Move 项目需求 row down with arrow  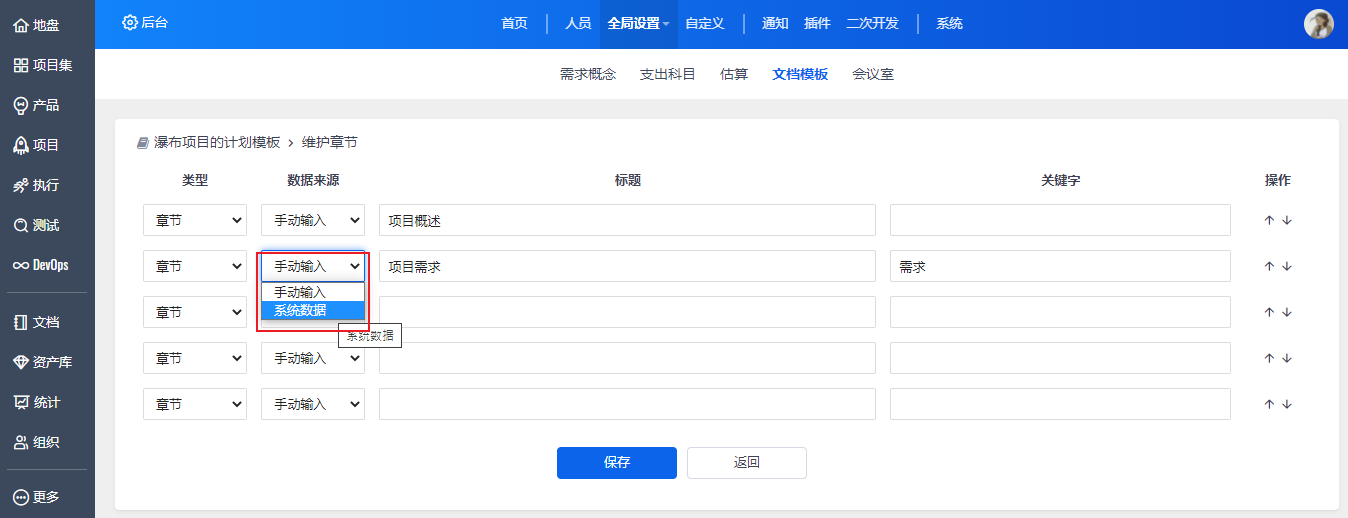[x=1287, y=266]
